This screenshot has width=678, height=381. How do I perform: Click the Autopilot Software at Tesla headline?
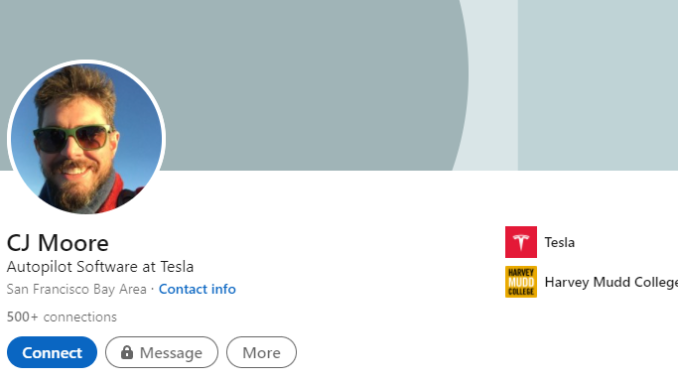(x=100, y=266)
